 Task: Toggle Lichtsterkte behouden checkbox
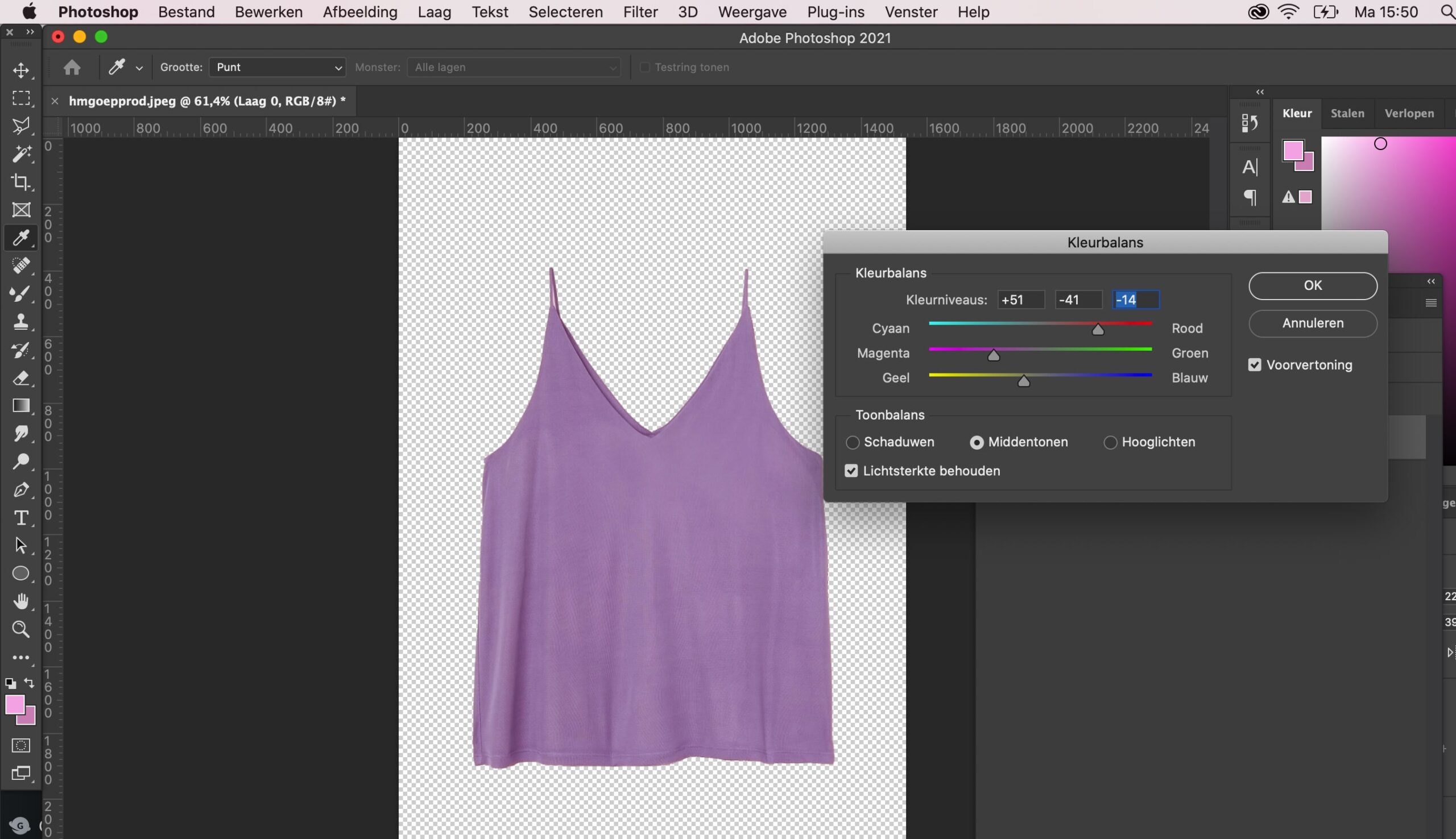(851, 471)
